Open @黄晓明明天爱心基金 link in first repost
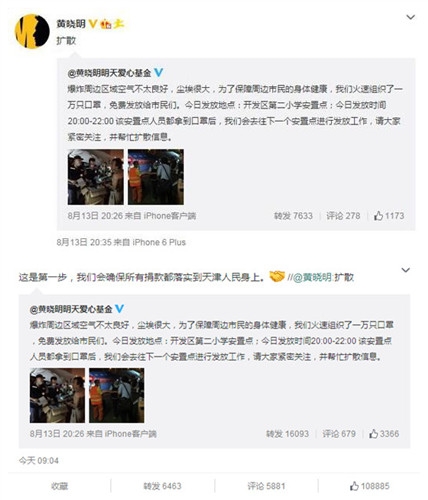This screenshot has height=500, width=428. pos(109,73)
